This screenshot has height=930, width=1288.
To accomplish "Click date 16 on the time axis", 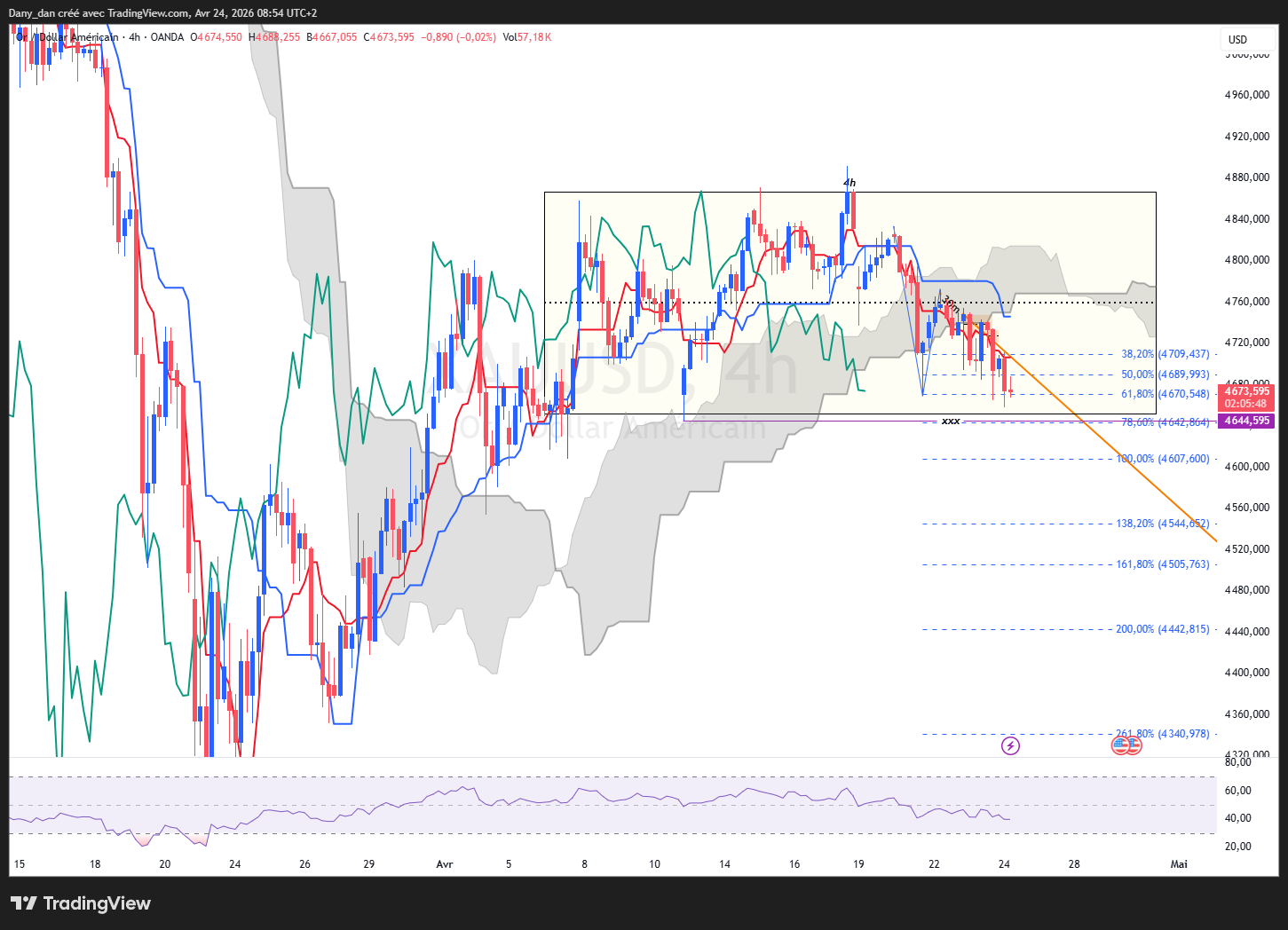I will coord(794,864).
